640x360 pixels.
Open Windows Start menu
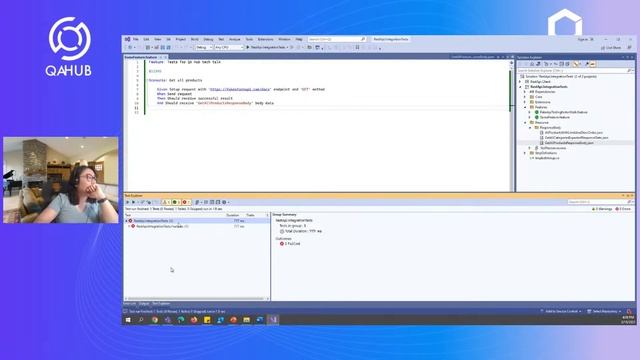[x=128, y=320]
